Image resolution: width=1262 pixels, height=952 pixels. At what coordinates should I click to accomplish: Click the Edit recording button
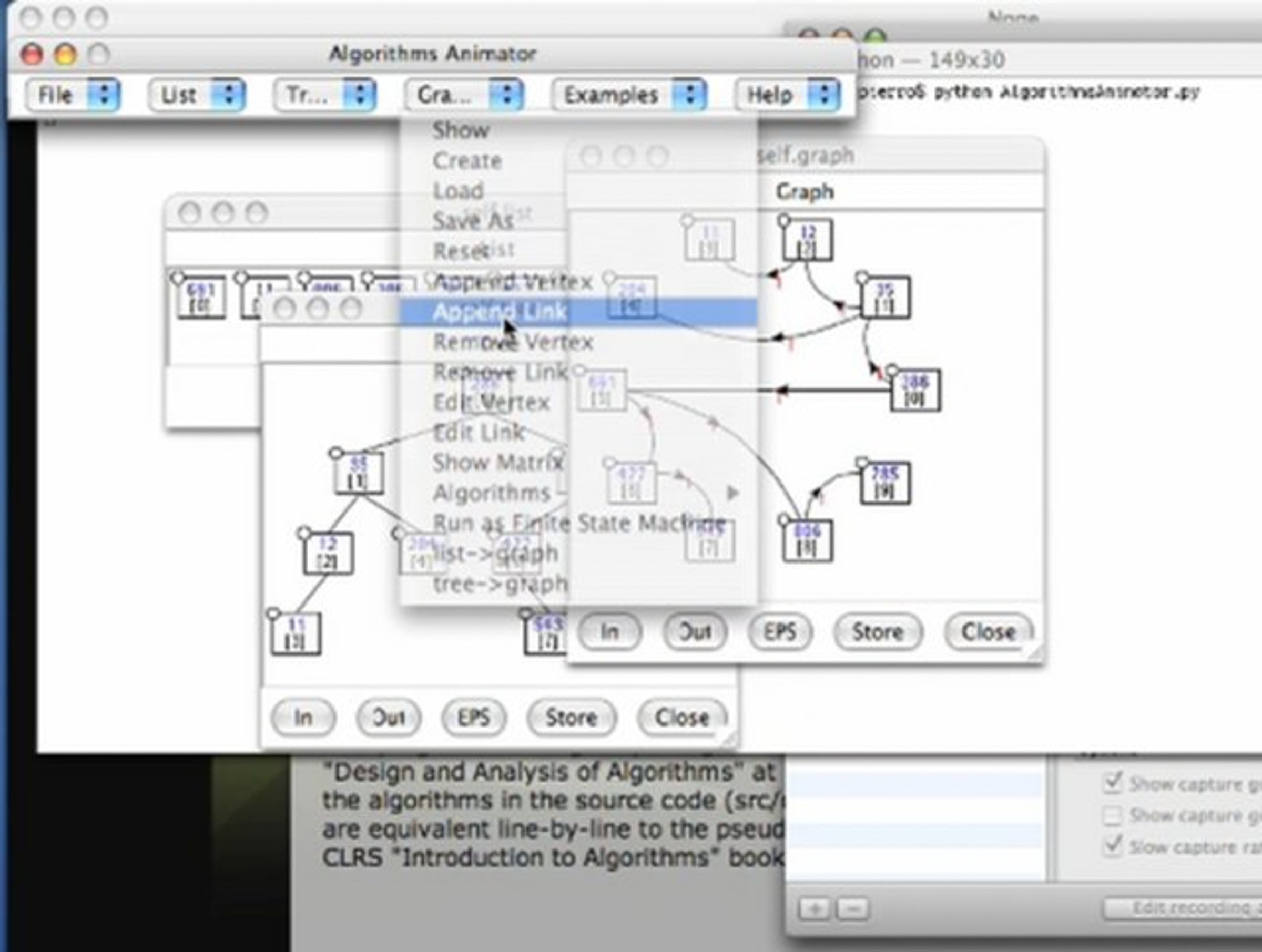[x=1183, y=907]
